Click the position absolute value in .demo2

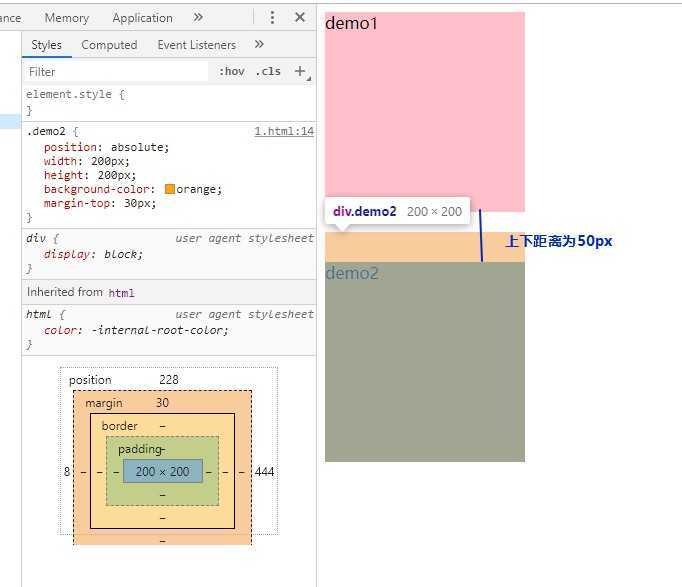click(140, 147)
